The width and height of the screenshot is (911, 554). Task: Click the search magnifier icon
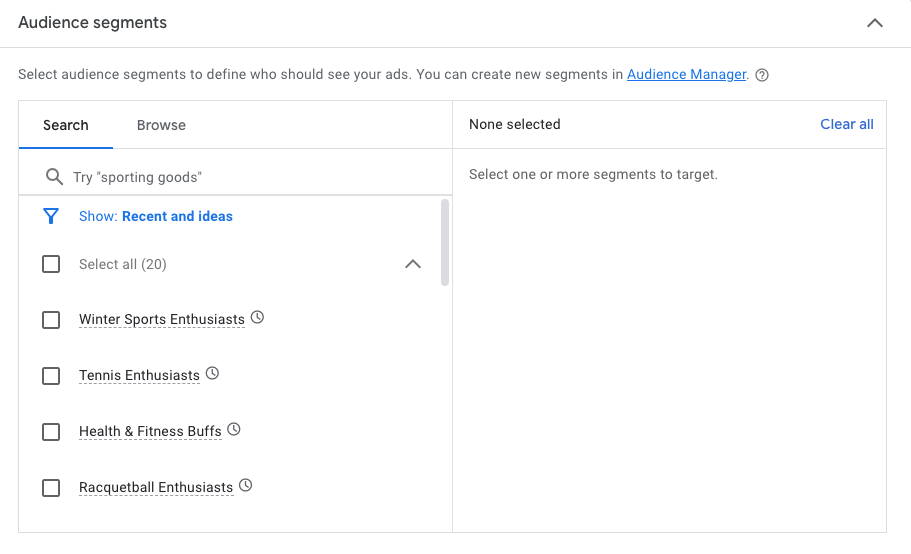click(54, 177)
